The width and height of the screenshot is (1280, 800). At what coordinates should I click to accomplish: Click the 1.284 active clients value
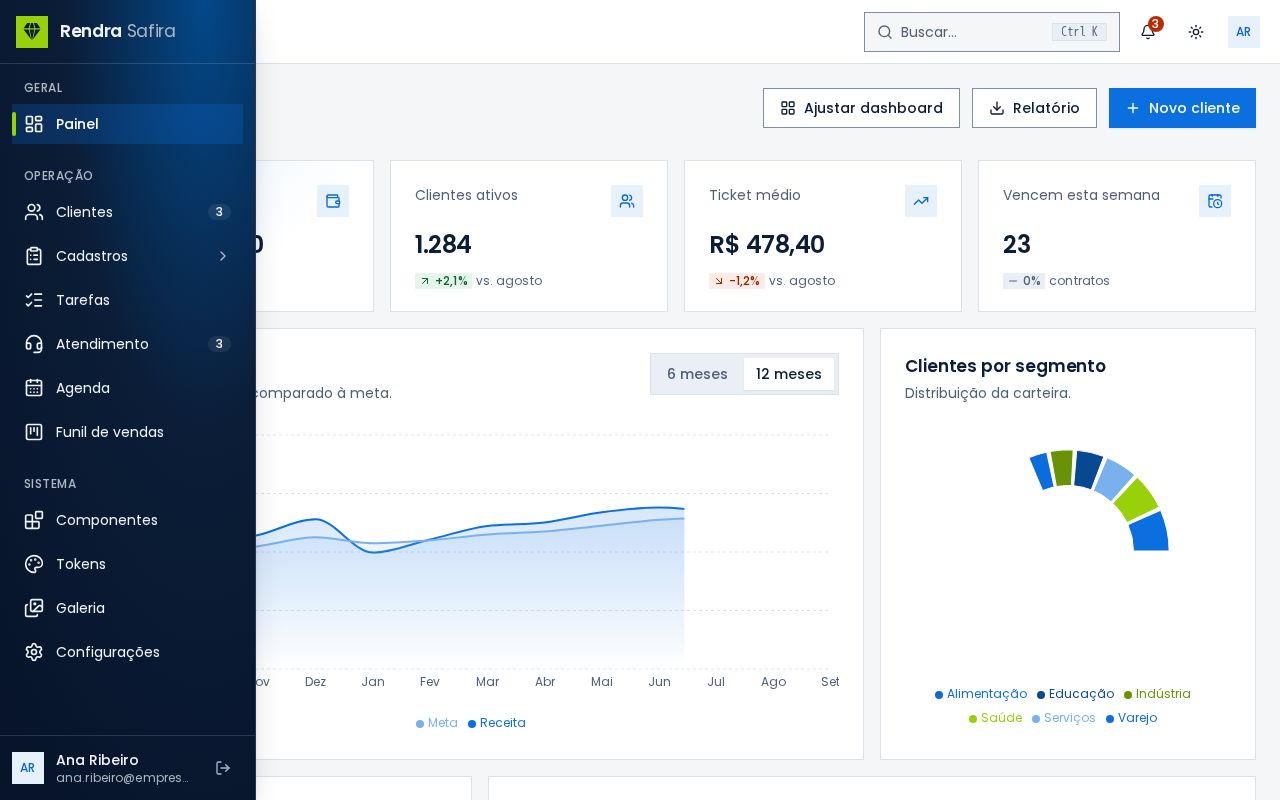pos(443,245)
